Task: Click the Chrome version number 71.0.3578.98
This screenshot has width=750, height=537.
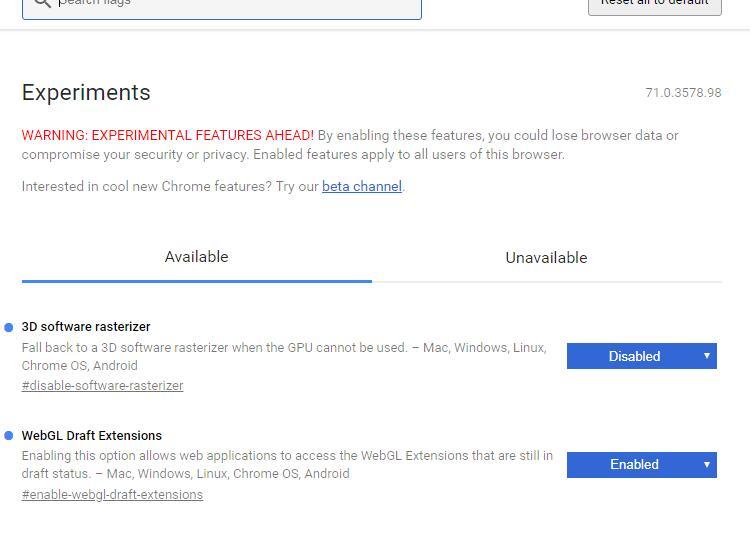Action: click(683, 93)
